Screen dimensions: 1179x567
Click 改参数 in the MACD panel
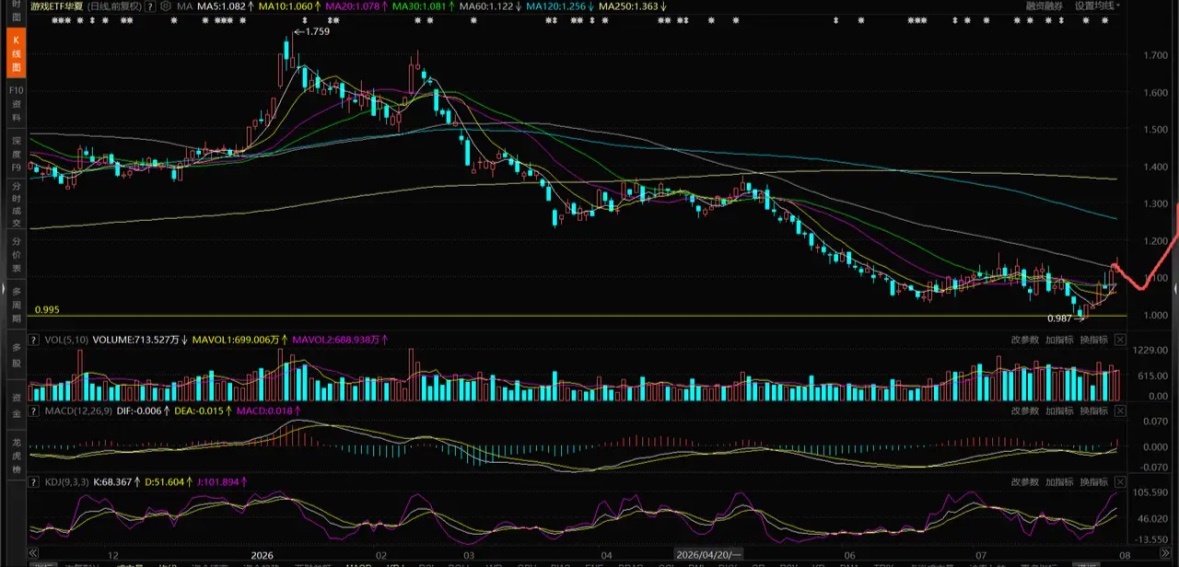[1025, 411]
